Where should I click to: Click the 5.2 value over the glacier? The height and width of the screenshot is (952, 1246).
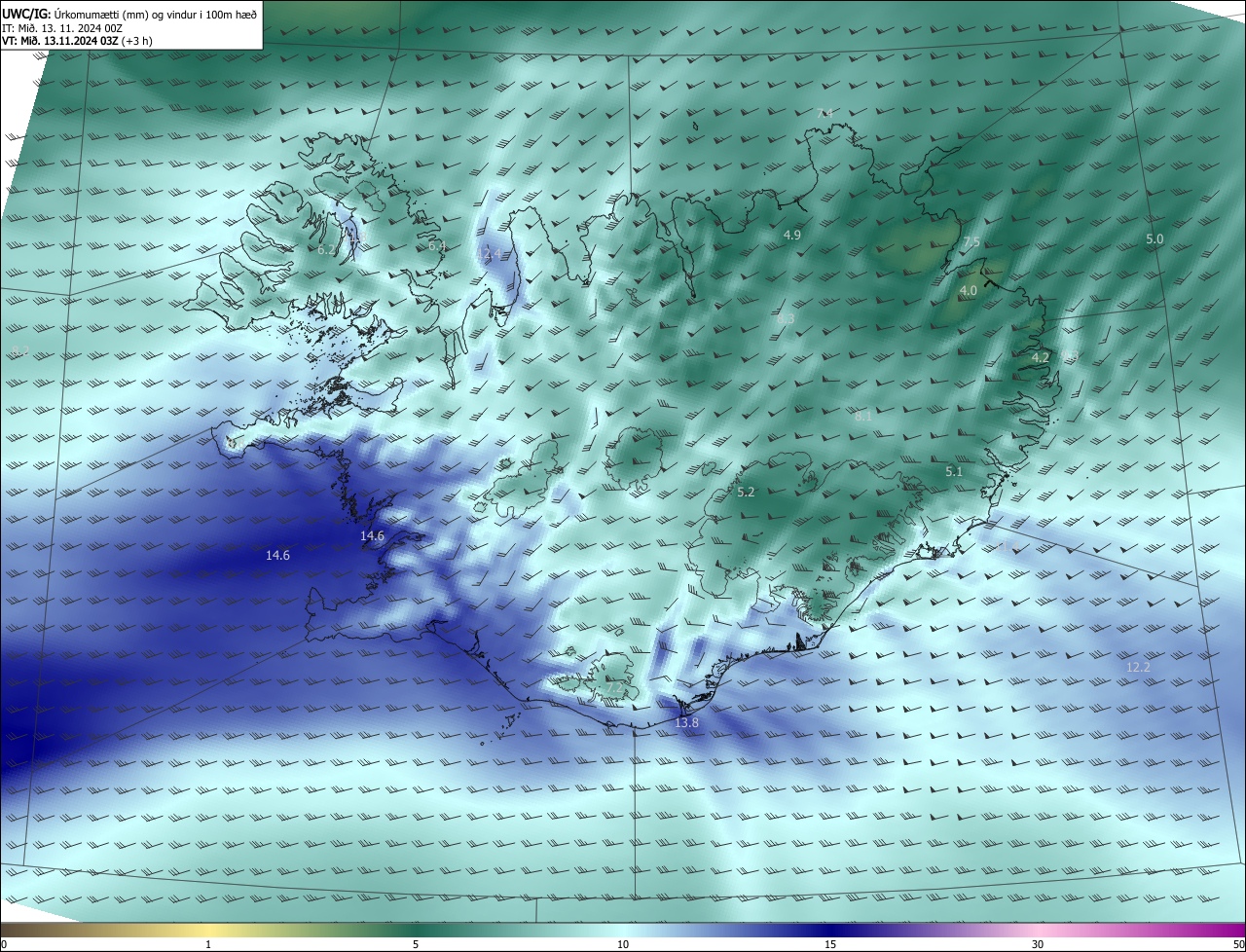[x=746, y=493]
